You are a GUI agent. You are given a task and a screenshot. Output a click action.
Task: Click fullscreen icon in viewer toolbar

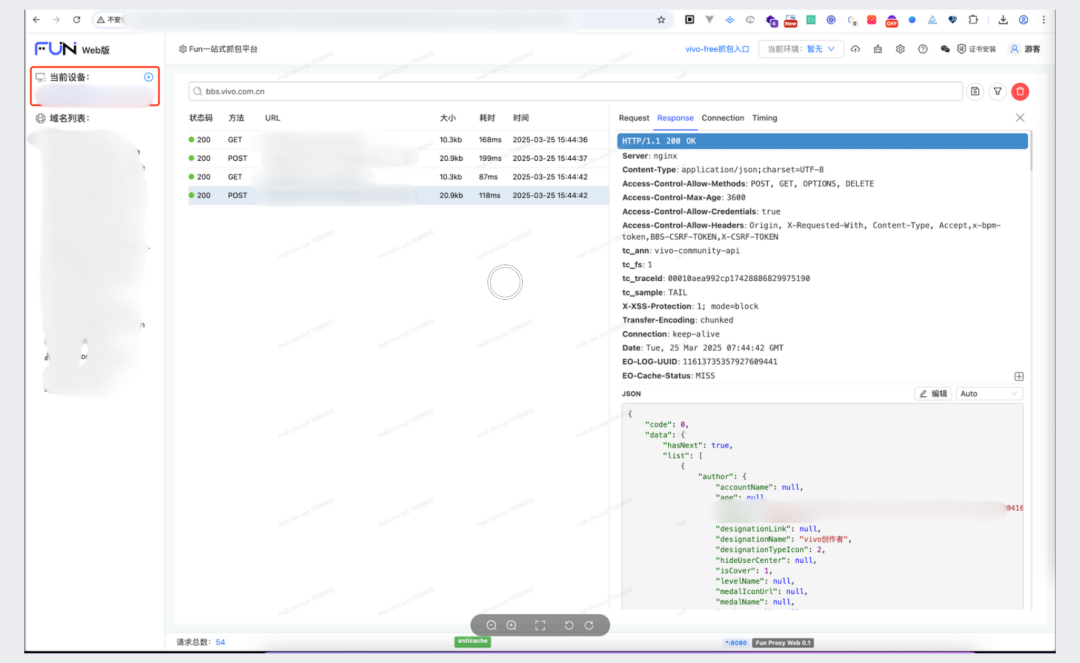[x=540, y=625]
